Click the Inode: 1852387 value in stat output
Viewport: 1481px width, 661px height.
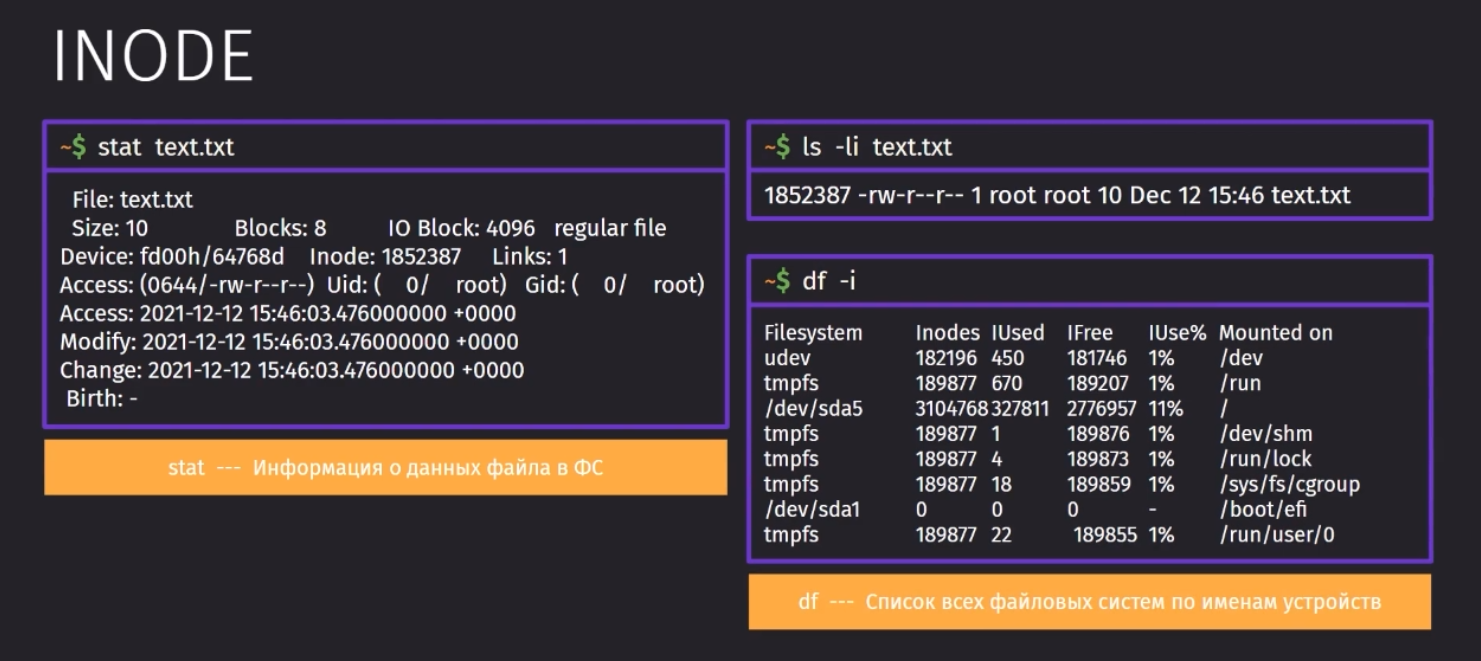coord(386,256)
